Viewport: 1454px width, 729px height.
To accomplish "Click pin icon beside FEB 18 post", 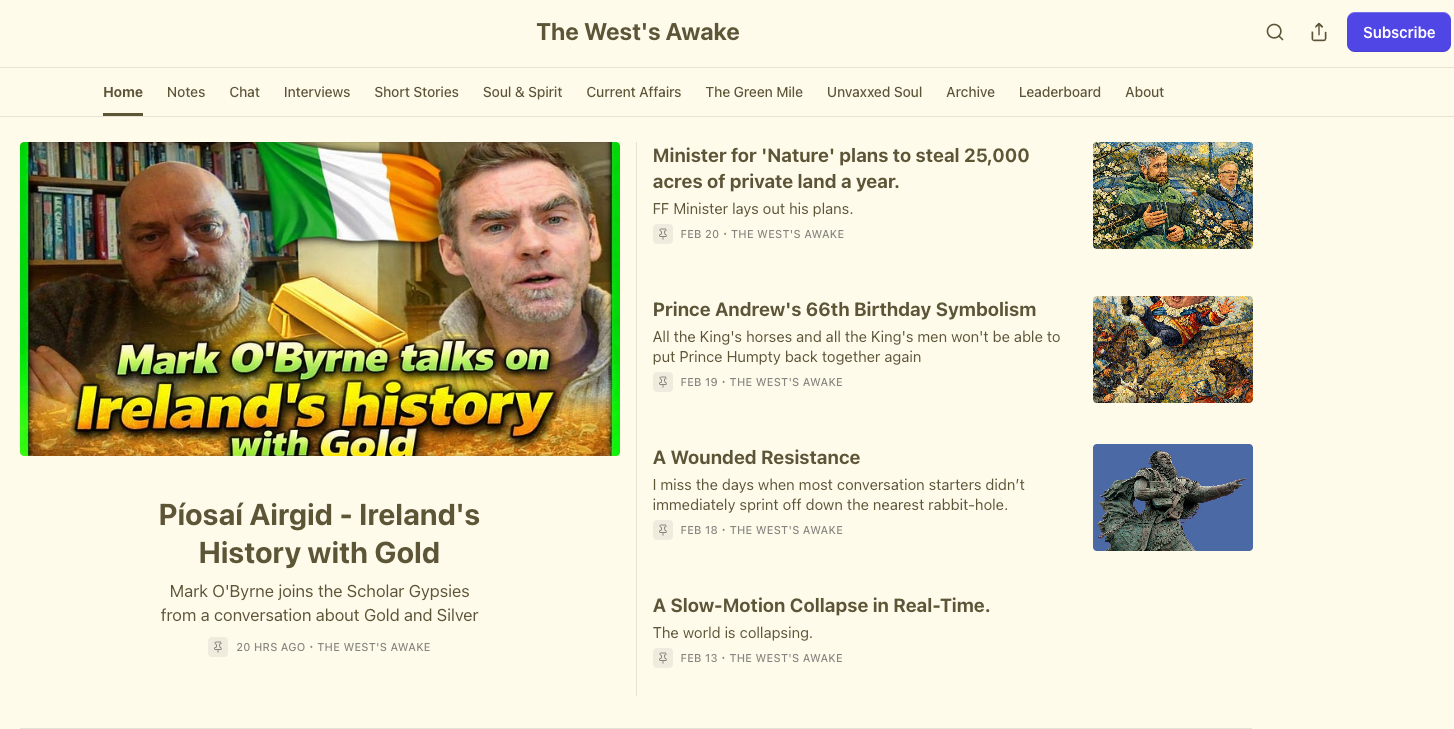I will (663, 530).
